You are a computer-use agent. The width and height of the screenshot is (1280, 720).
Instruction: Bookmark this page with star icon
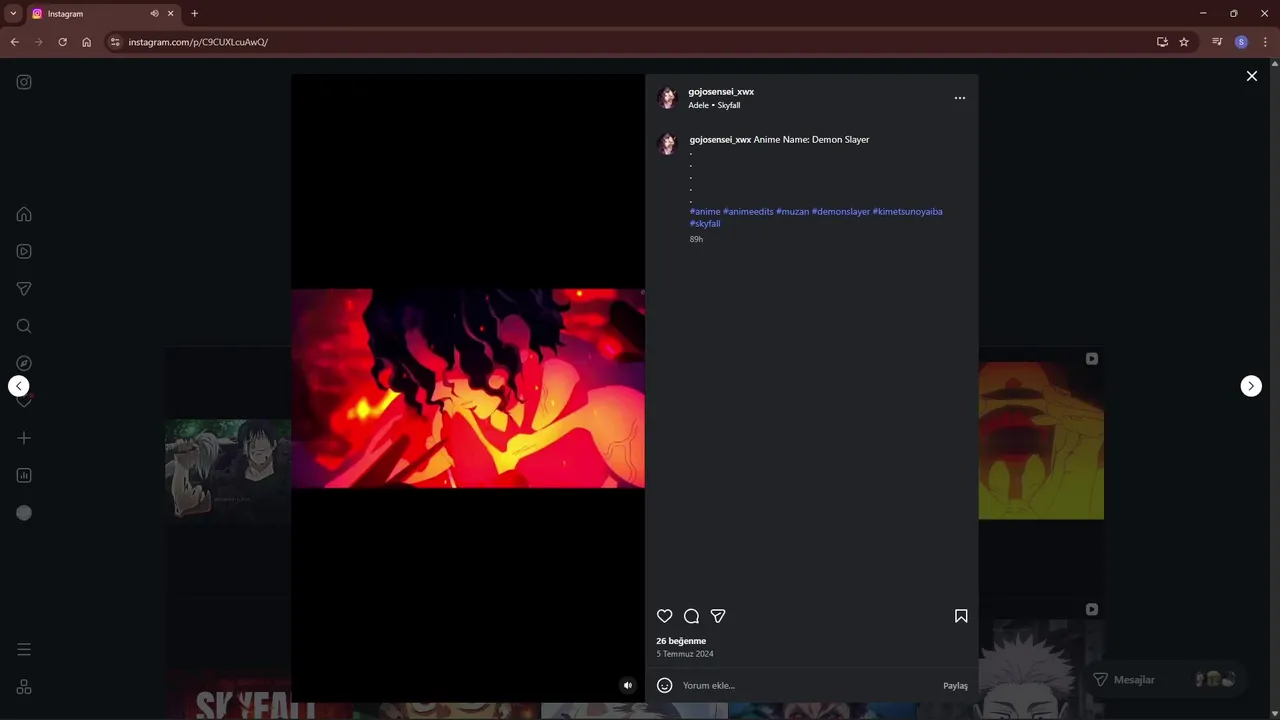coord(1184,42)
